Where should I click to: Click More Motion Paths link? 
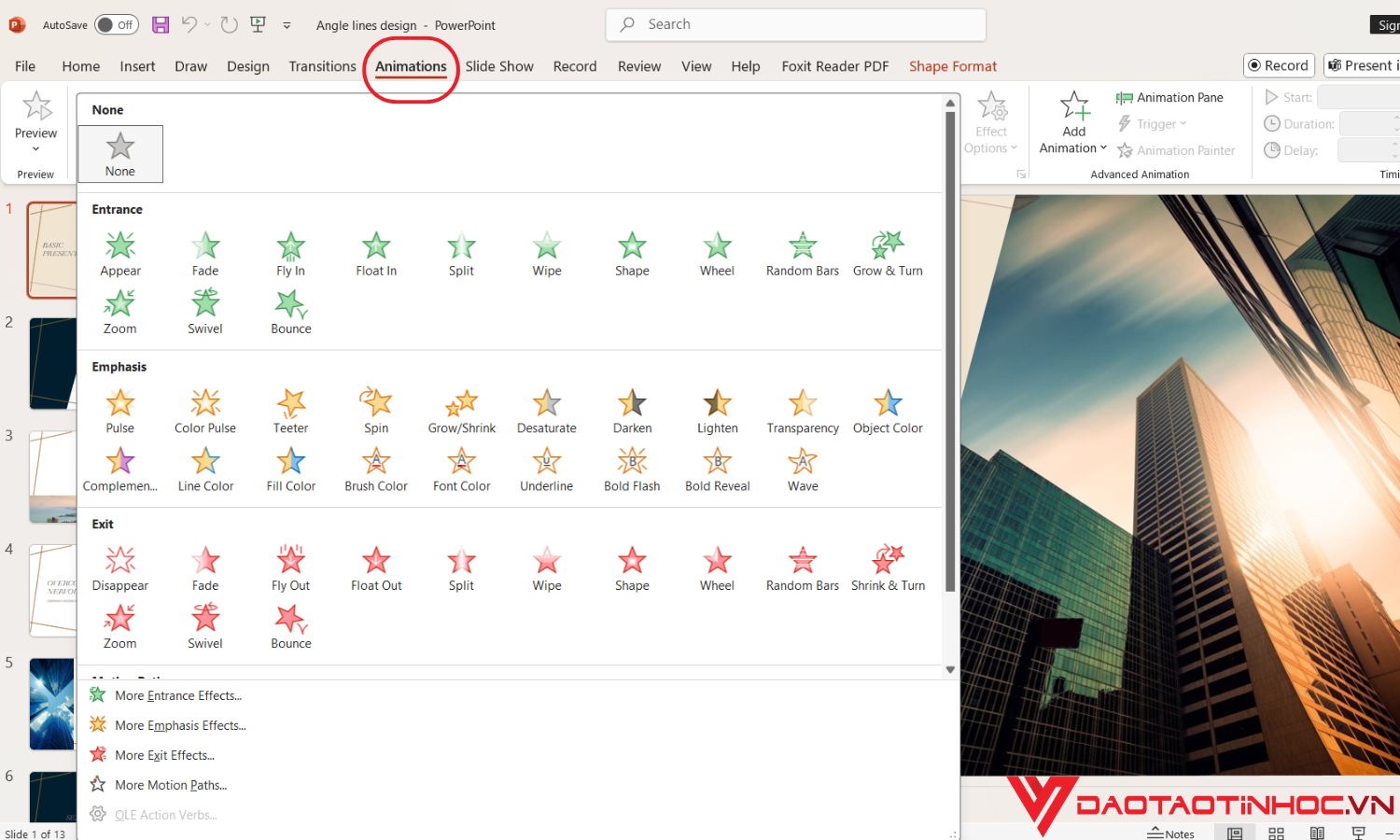(x=171, y=785)
